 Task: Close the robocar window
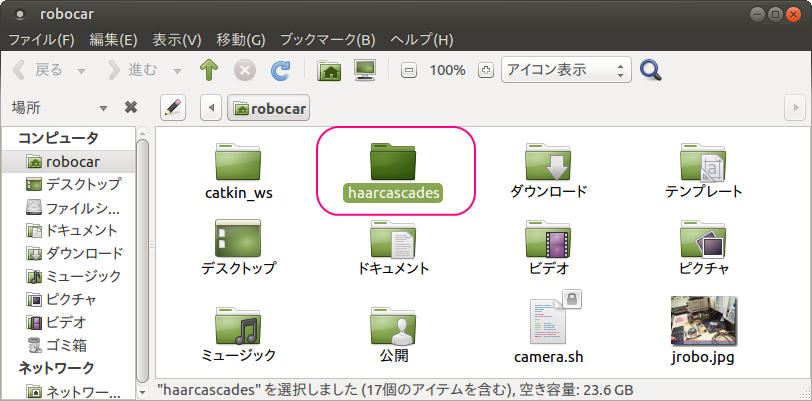coord(793,14)
